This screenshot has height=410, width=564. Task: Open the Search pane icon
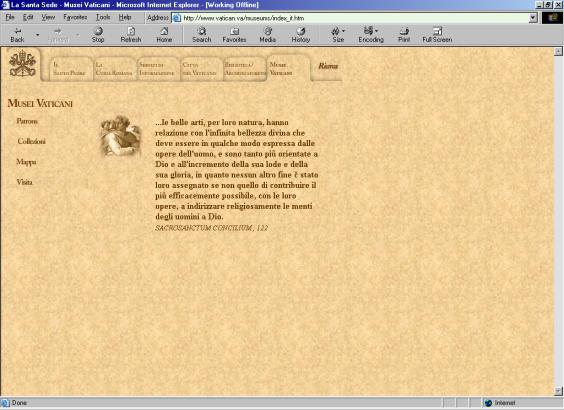click(201, 35)
